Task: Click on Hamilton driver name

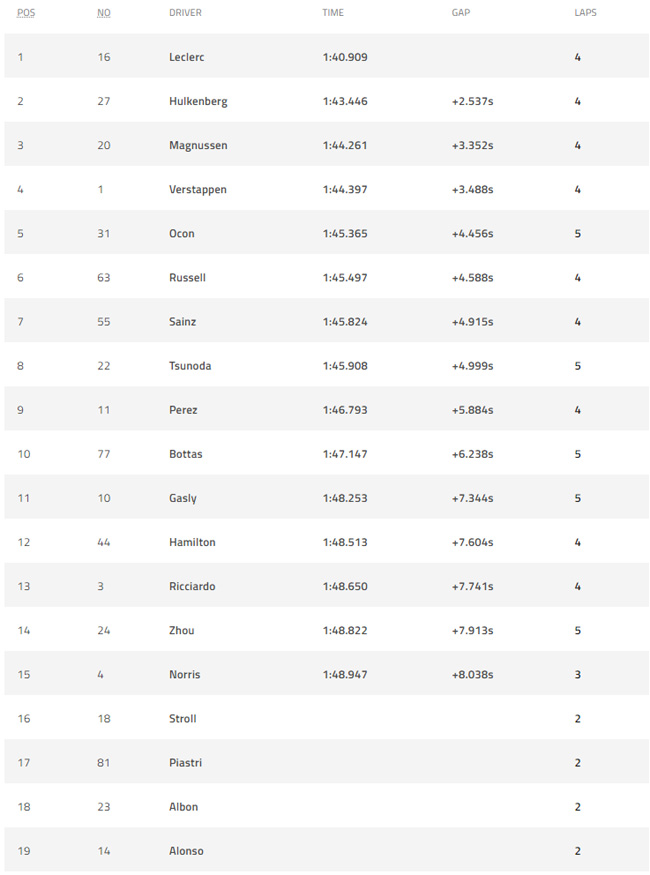Action: tap(192, 542)
